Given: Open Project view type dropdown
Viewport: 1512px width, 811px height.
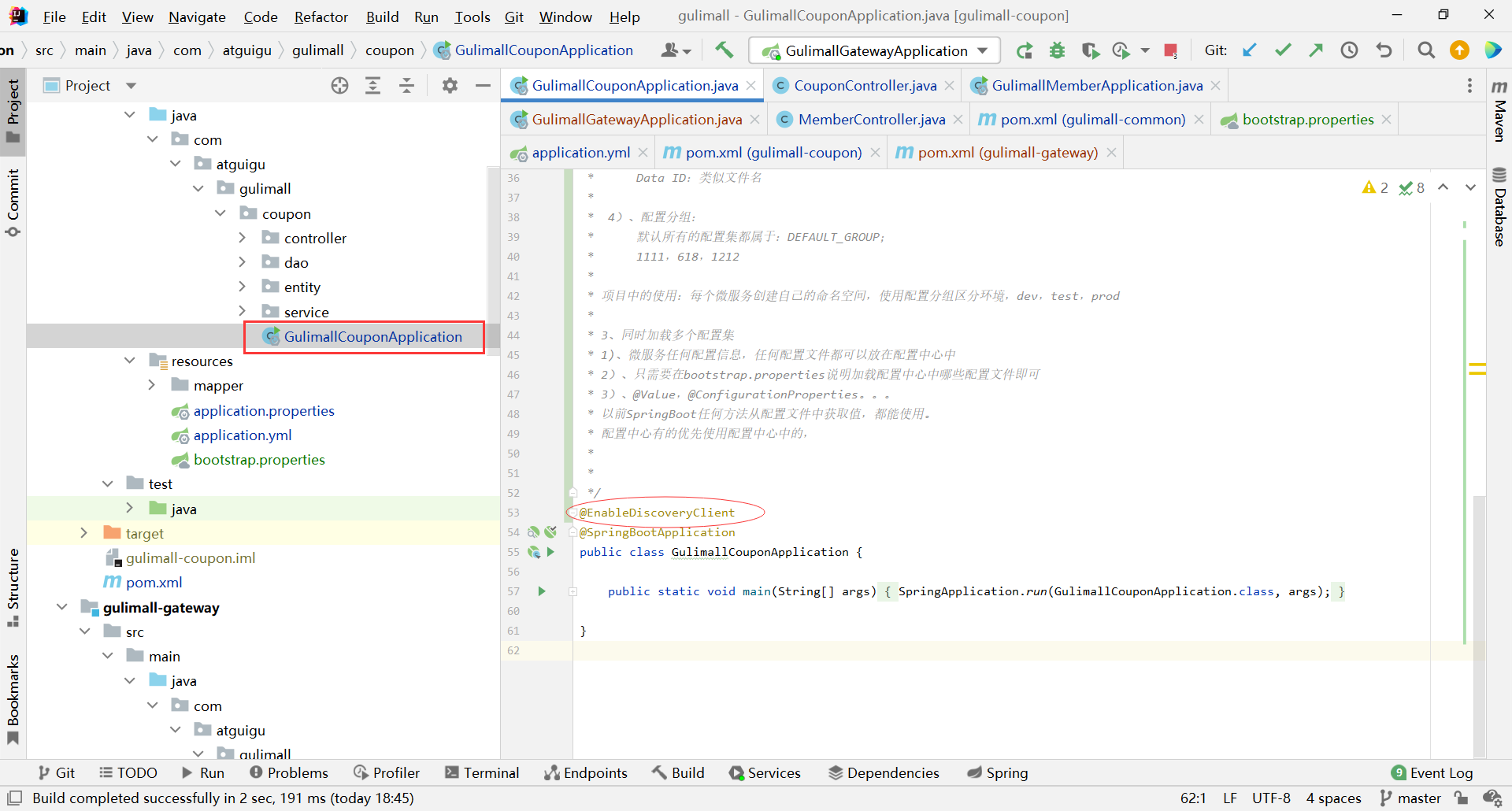Looking at the screenshot, I should coord(132,86).
